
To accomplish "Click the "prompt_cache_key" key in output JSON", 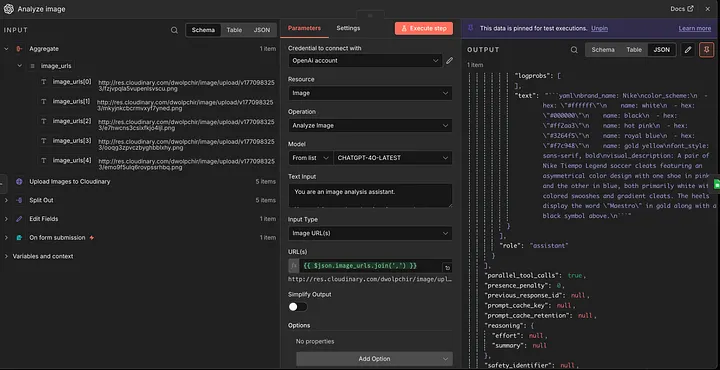I will point(517,306).
